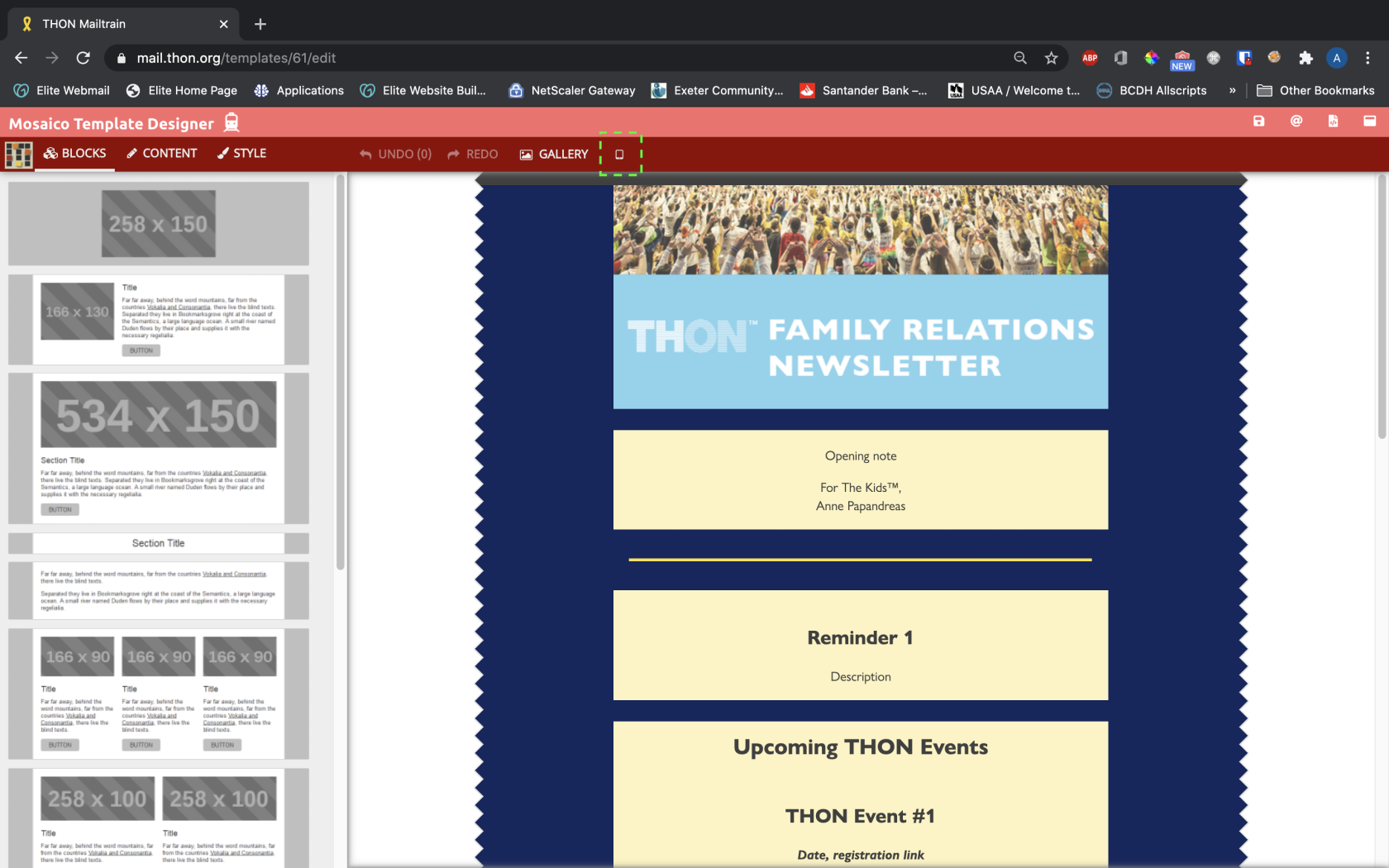Open the AdBlock Plus extension
This screenshot has width=1389, height=868.
click(x=1090, y=58)
